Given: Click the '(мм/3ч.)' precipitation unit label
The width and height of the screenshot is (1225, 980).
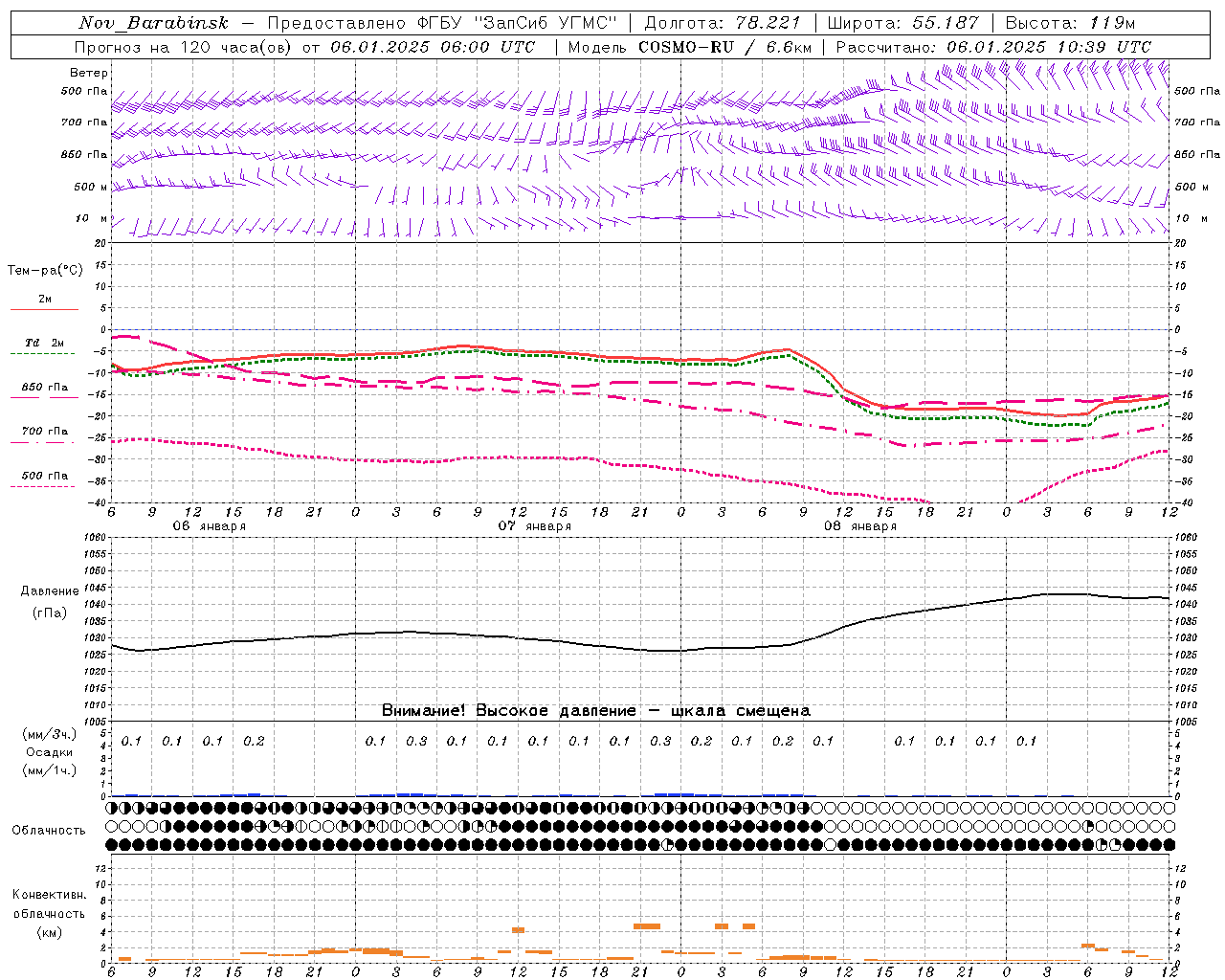Looking at the screenshot, I should tap(50, 735).
